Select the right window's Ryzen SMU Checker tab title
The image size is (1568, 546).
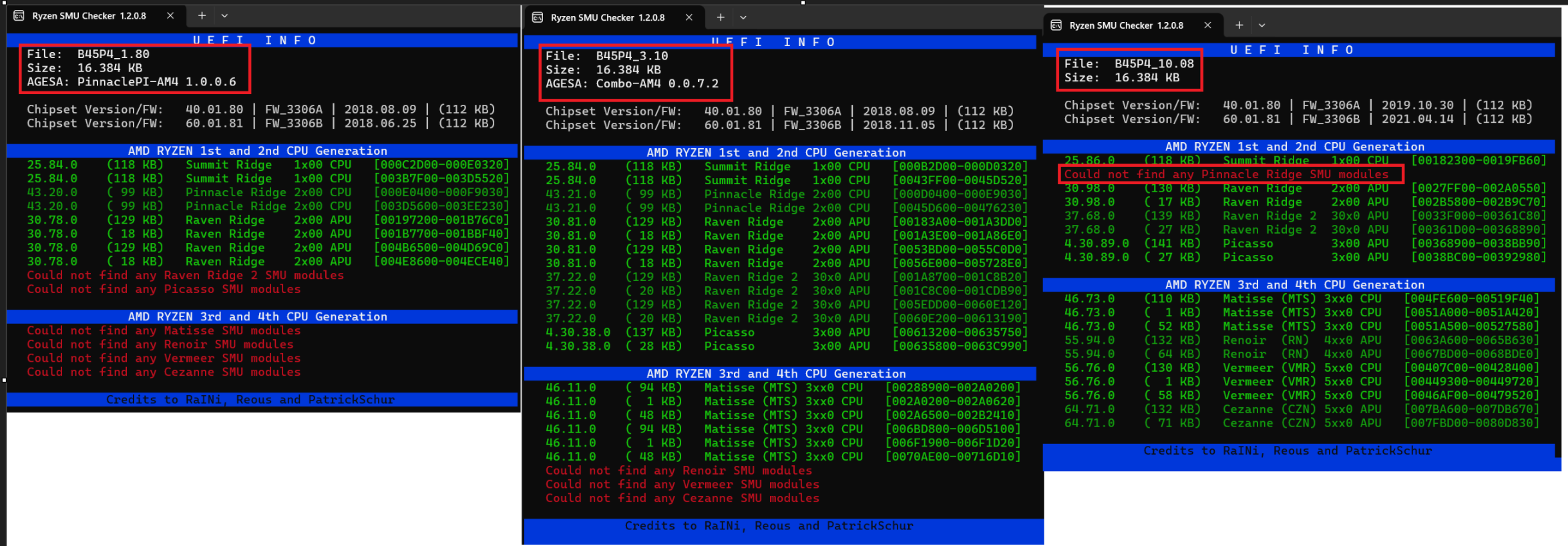click(1126, 25)
